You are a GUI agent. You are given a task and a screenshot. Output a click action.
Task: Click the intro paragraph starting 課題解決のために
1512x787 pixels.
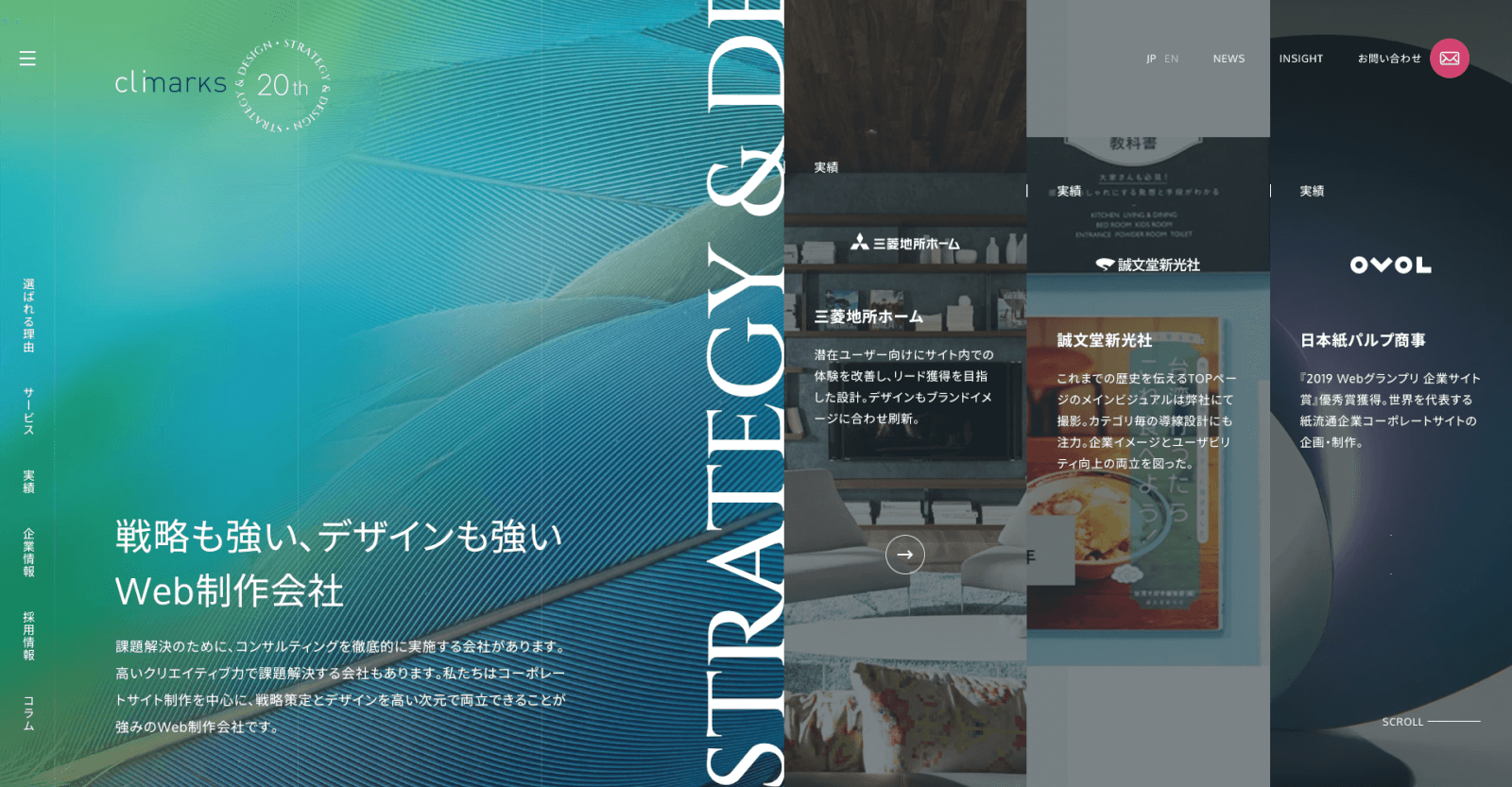[x=340, y=687]
